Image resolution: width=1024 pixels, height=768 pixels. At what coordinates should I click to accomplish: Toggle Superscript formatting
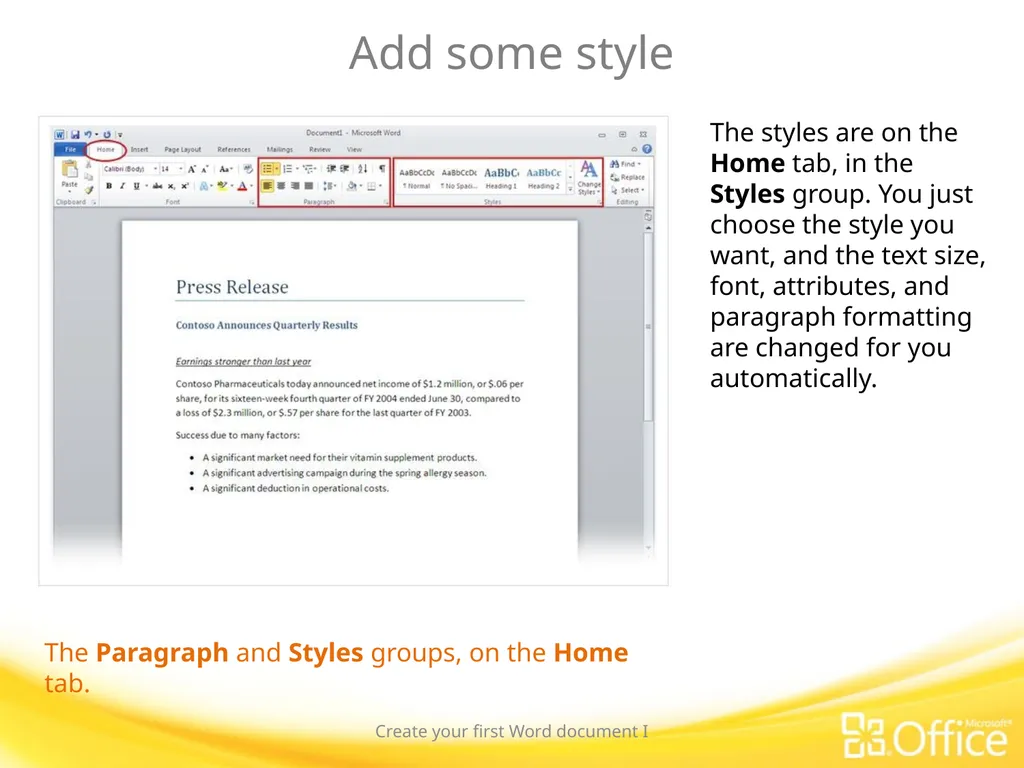(185, 186)
